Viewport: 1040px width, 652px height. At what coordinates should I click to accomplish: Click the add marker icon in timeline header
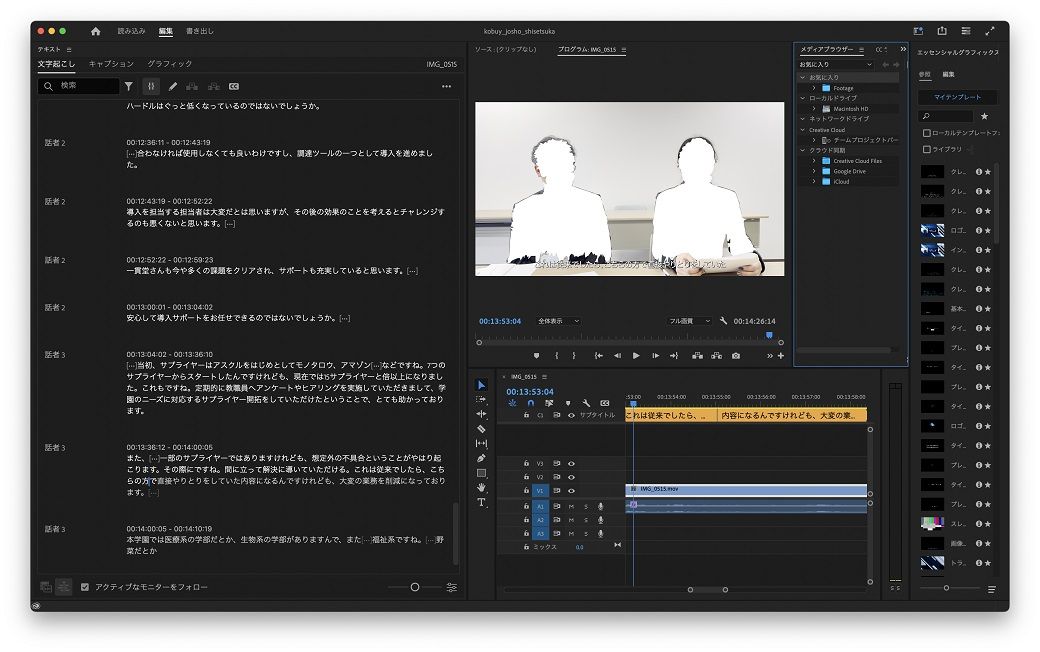[x=568, y=403]
